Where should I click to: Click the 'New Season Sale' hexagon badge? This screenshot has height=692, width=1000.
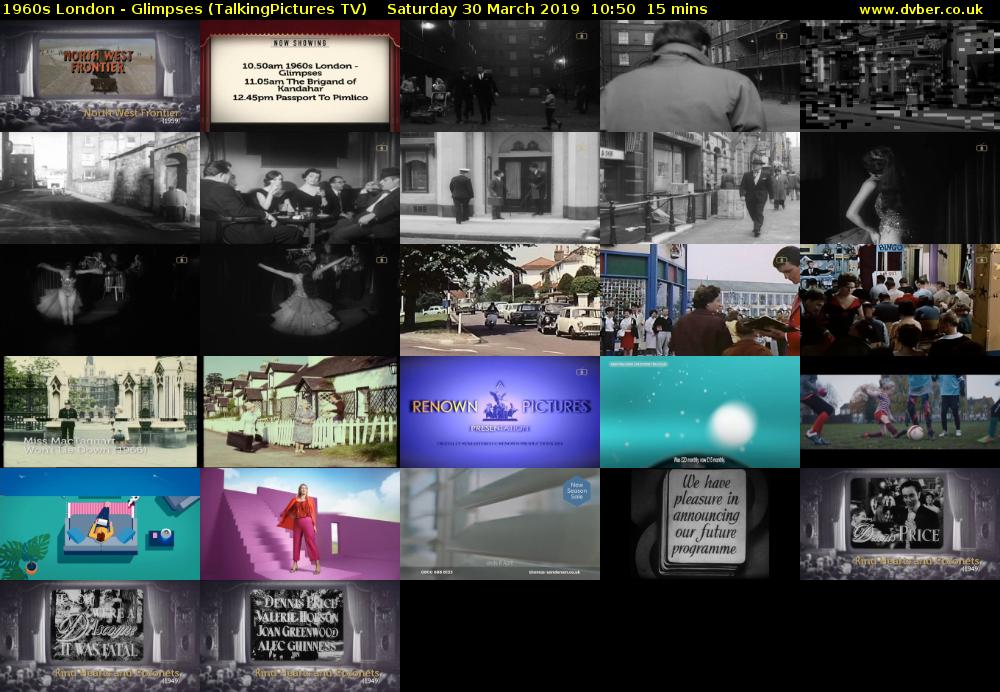tap(577, 490)
